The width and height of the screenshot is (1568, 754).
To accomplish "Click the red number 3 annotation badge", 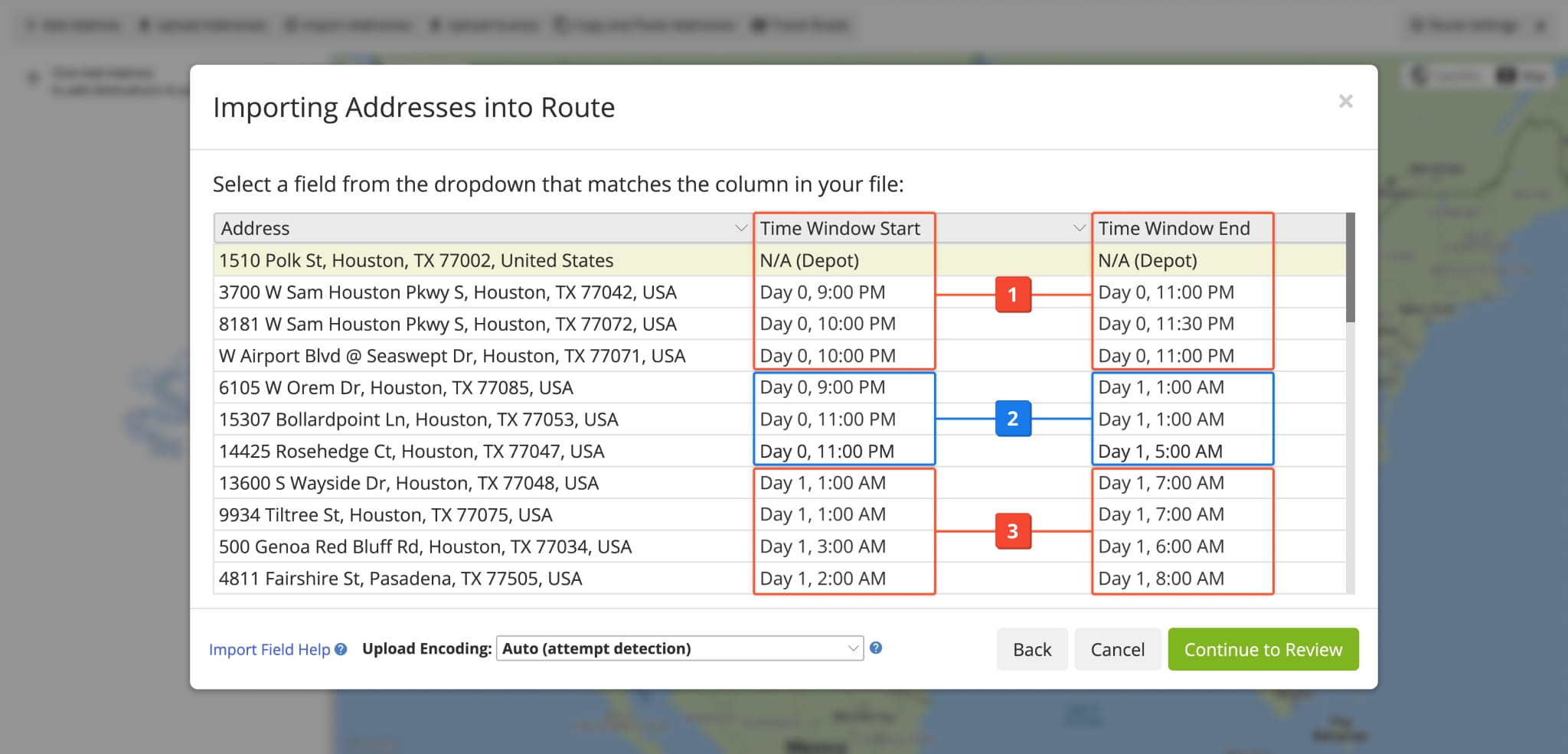I will point(1012,531).
